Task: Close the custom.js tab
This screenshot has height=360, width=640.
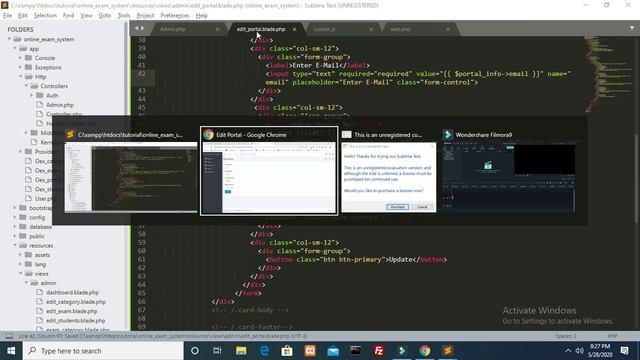Action: pyautogui.click(x=371, y=29)
